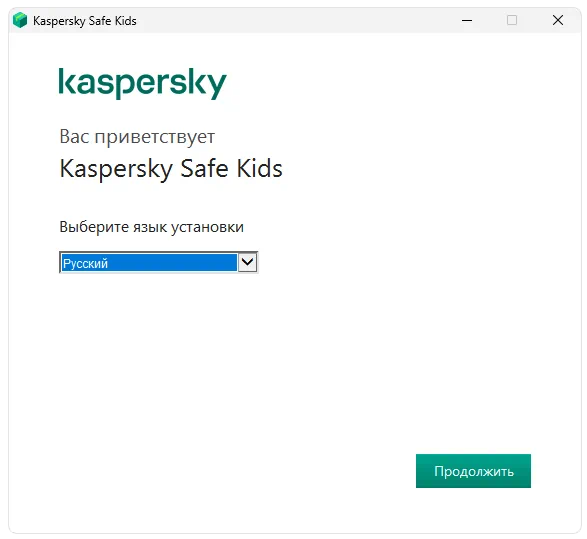587x539 pixels.
Task: Click the 'Выберите язык установки' label
Action: point(152,227)
